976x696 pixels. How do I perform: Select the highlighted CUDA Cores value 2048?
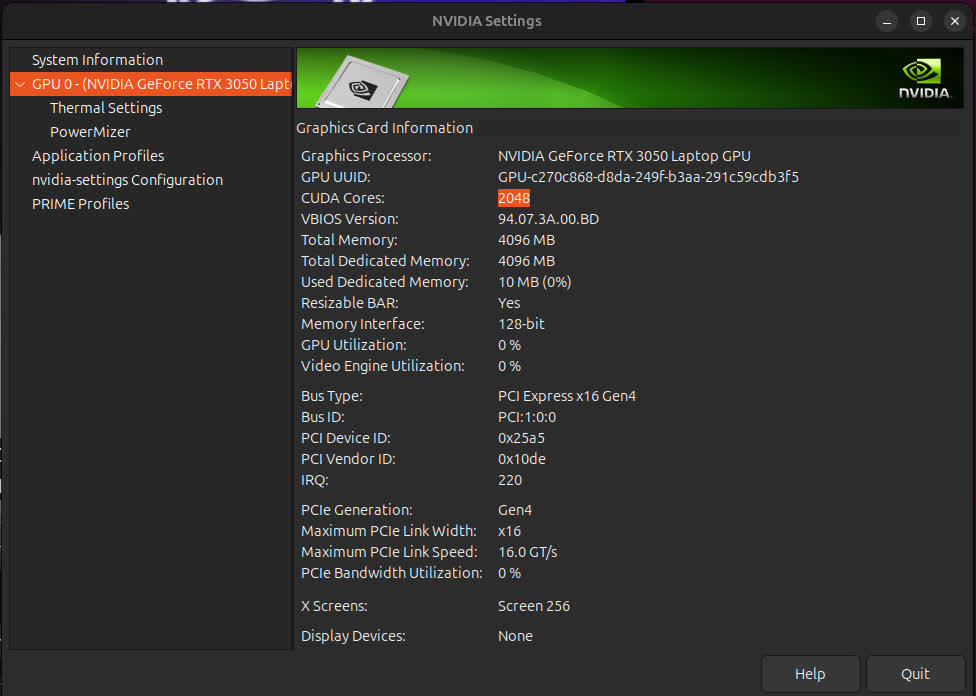click(514, 198)
